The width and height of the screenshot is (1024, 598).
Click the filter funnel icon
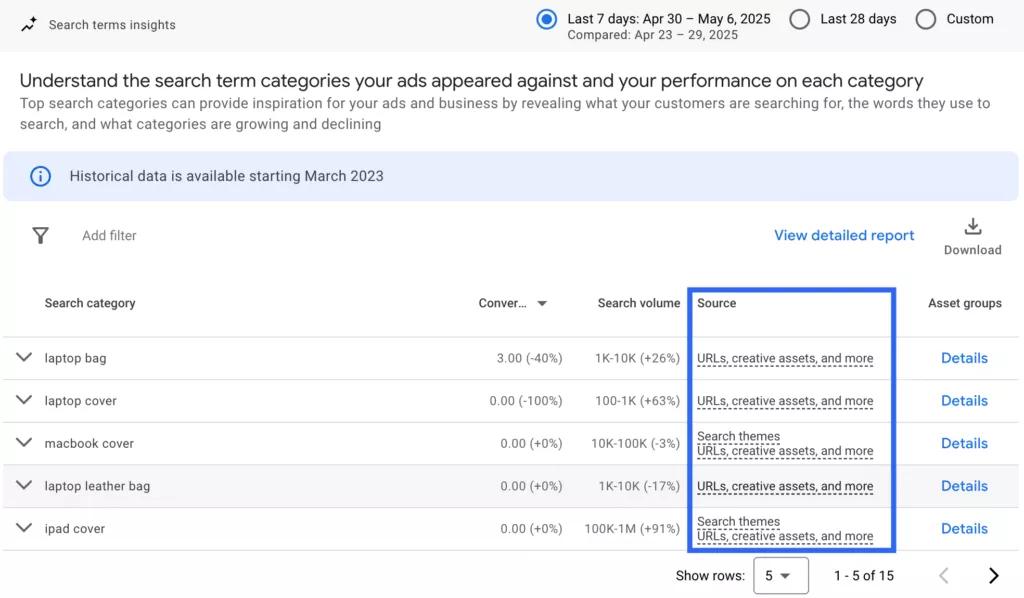(x=40, y=236)
